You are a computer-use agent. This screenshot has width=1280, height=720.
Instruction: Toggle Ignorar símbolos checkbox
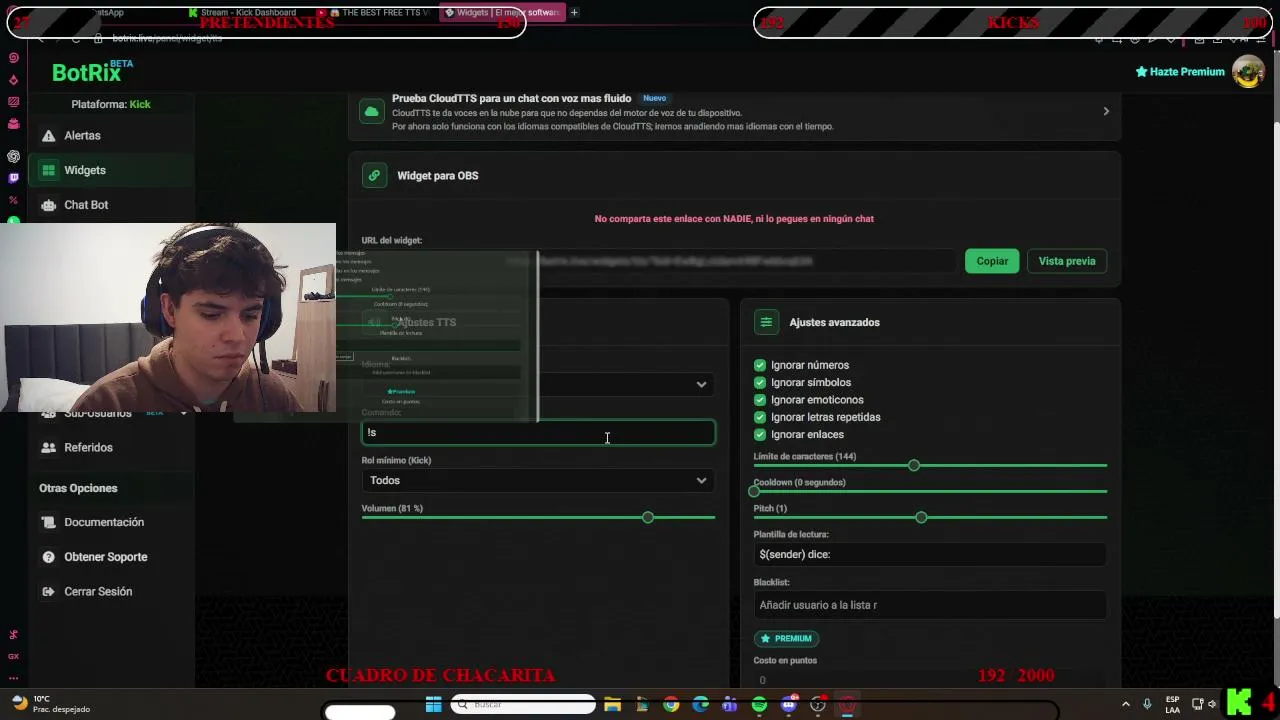click(x=760, y=383)
